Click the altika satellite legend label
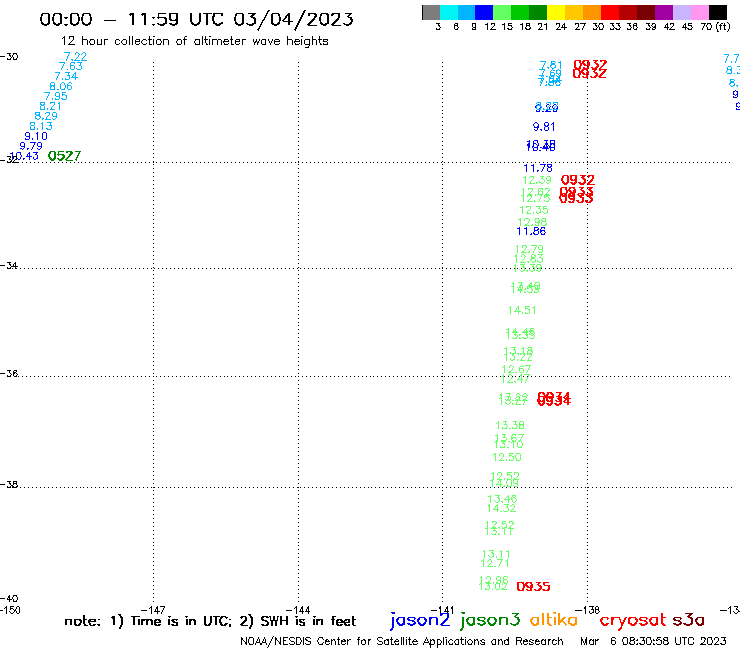Viewport: 740px width, 650px height. 554,620
